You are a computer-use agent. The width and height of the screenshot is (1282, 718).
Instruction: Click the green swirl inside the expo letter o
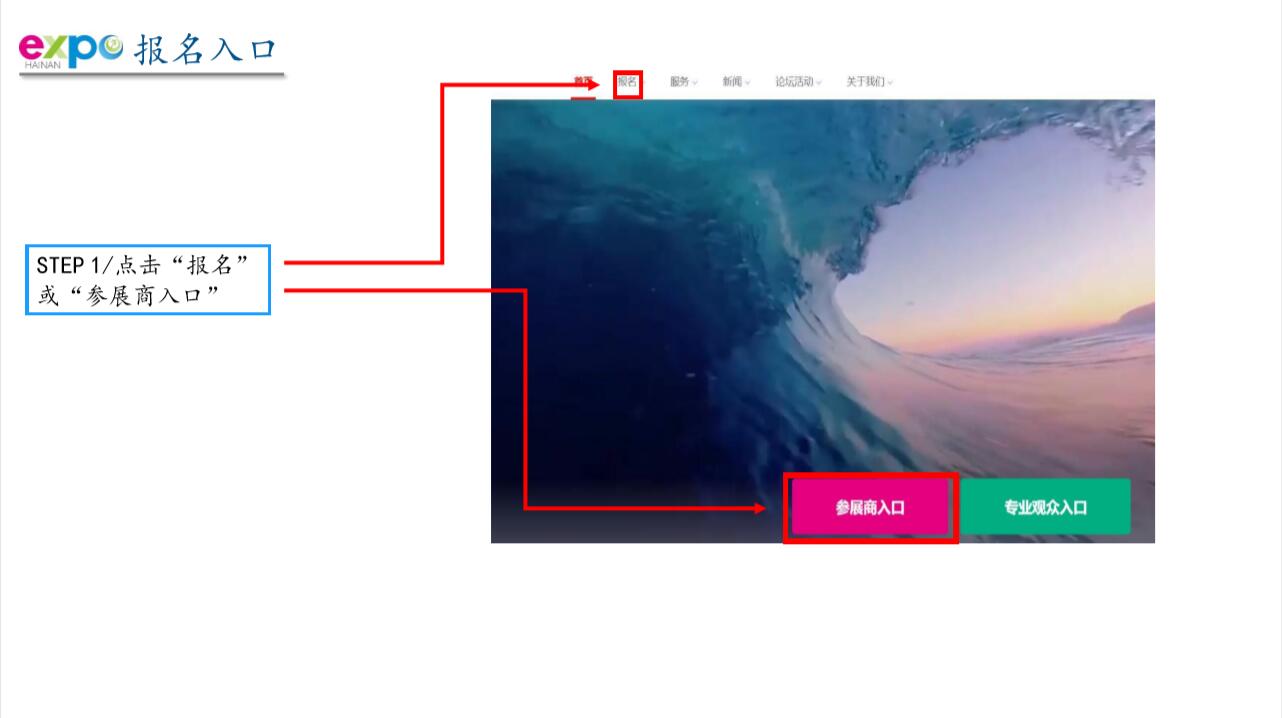112,45
